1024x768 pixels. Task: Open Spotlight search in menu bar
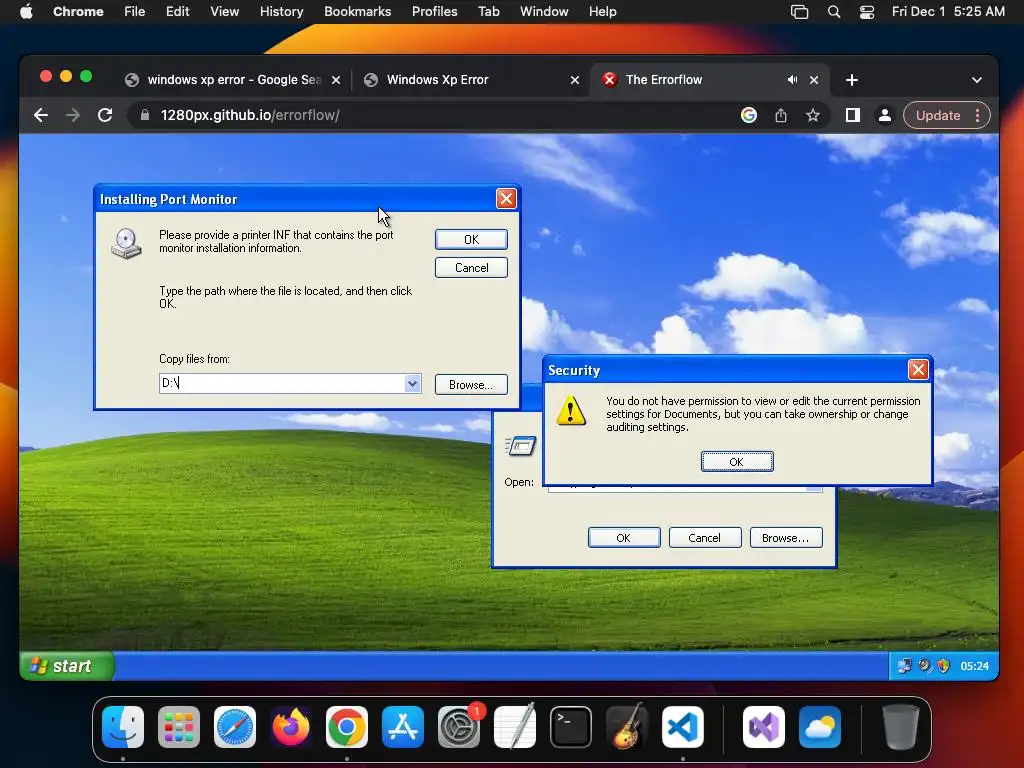coord(834,11)
